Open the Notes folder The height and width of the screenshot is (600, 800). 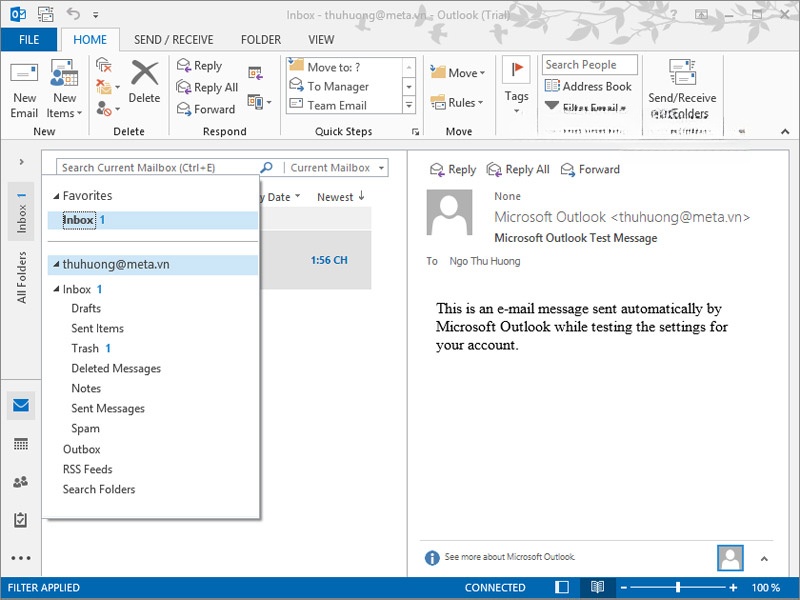[x=86, y=388]
